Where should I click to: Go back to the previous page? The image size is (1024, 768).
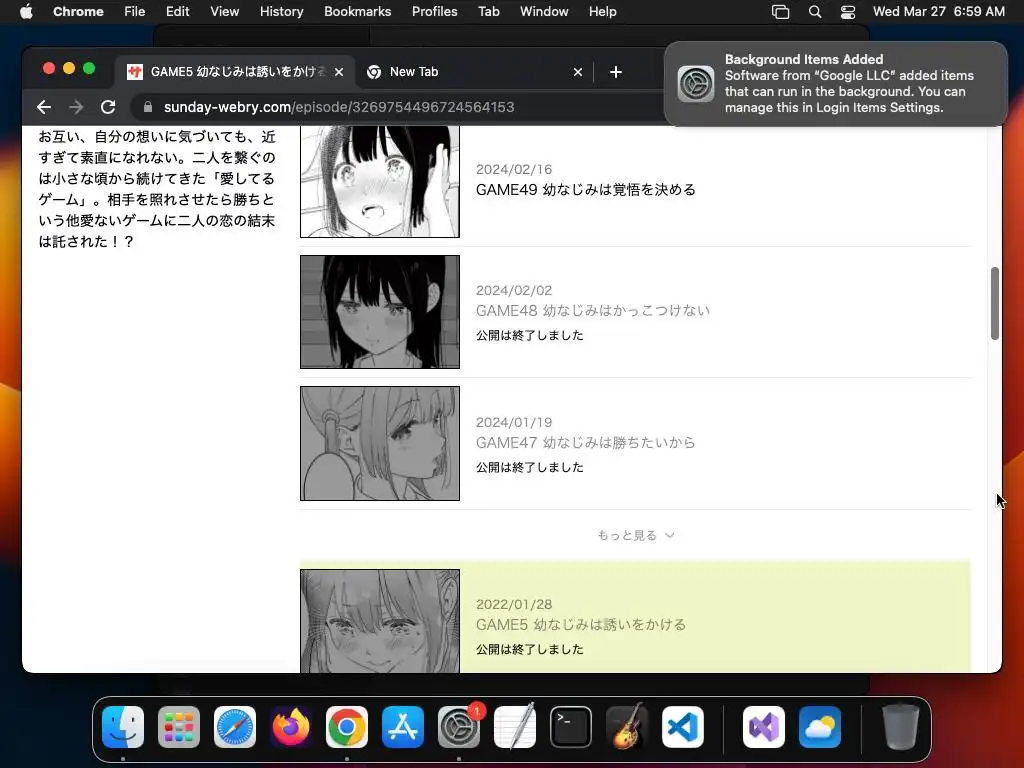point(44,107)
